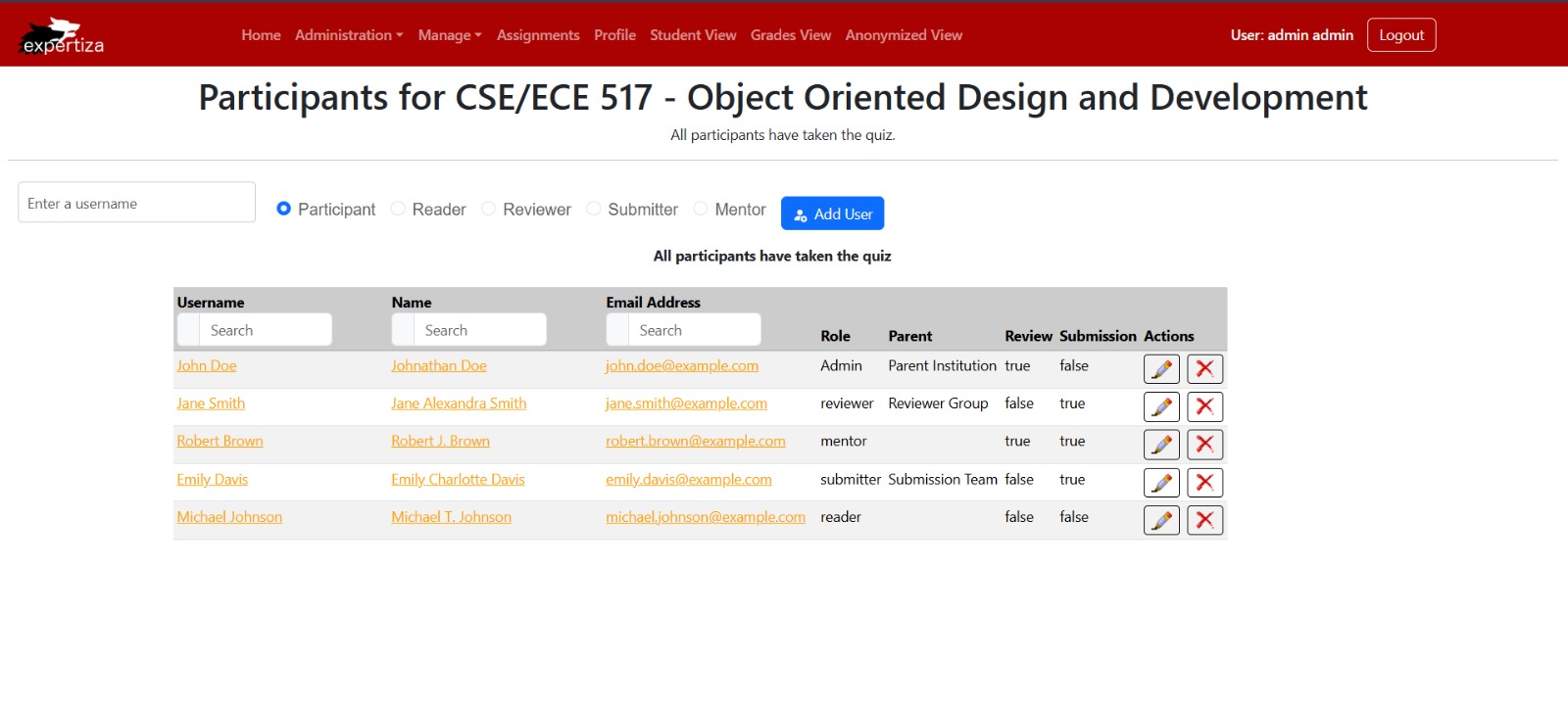The image size is (1568, 710).
Task: Click pencil icon for Jane Smith
Action: click(1161, 406)
